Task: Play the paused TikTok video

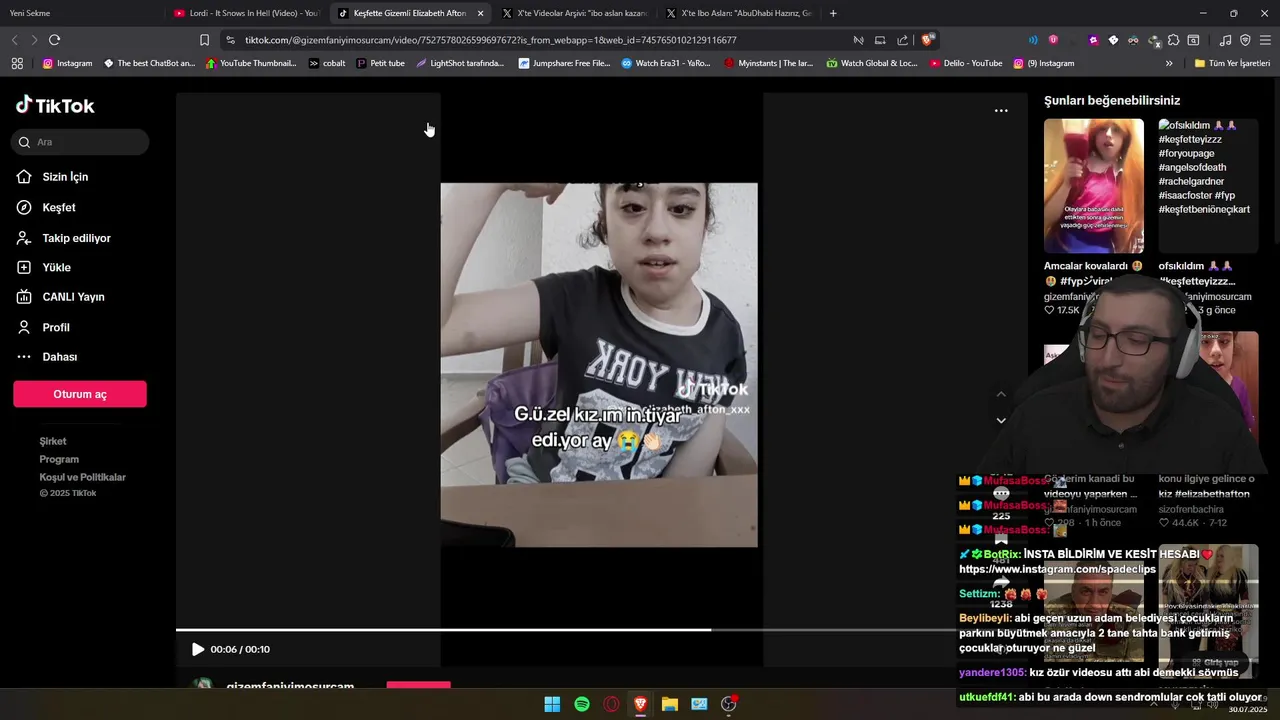Action: pos(198,649)
